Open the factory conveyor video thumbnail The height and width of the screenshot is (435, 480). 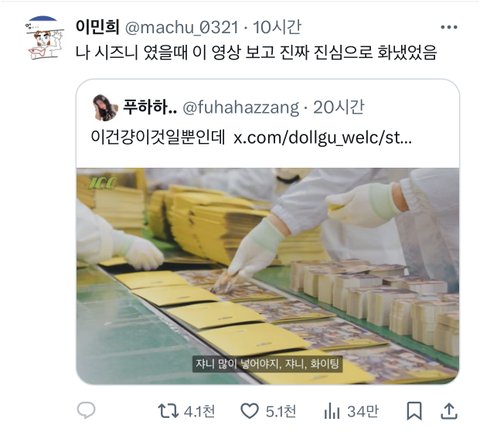pos(268,276)
